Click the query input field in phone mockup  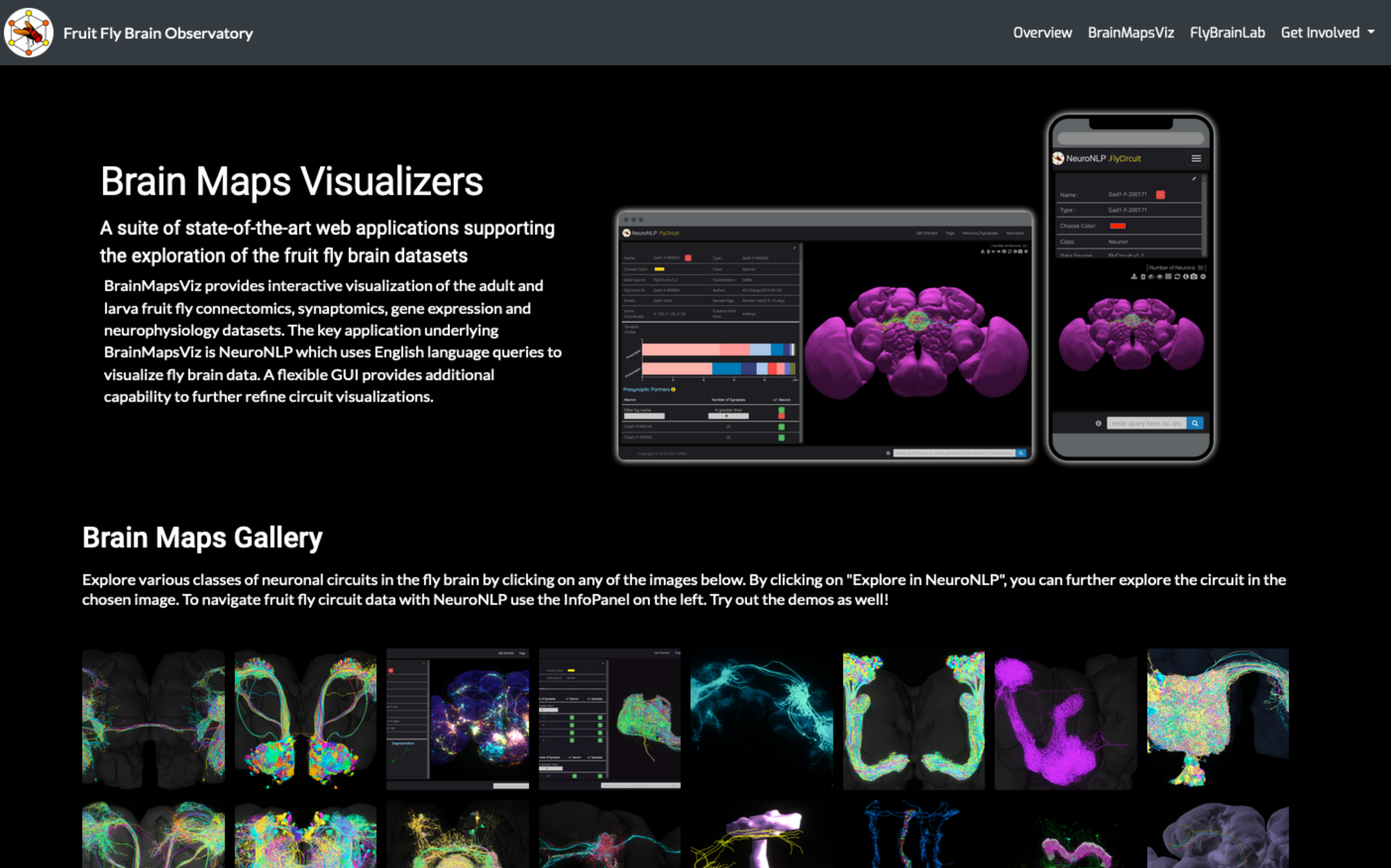(x=1146, y=423)
